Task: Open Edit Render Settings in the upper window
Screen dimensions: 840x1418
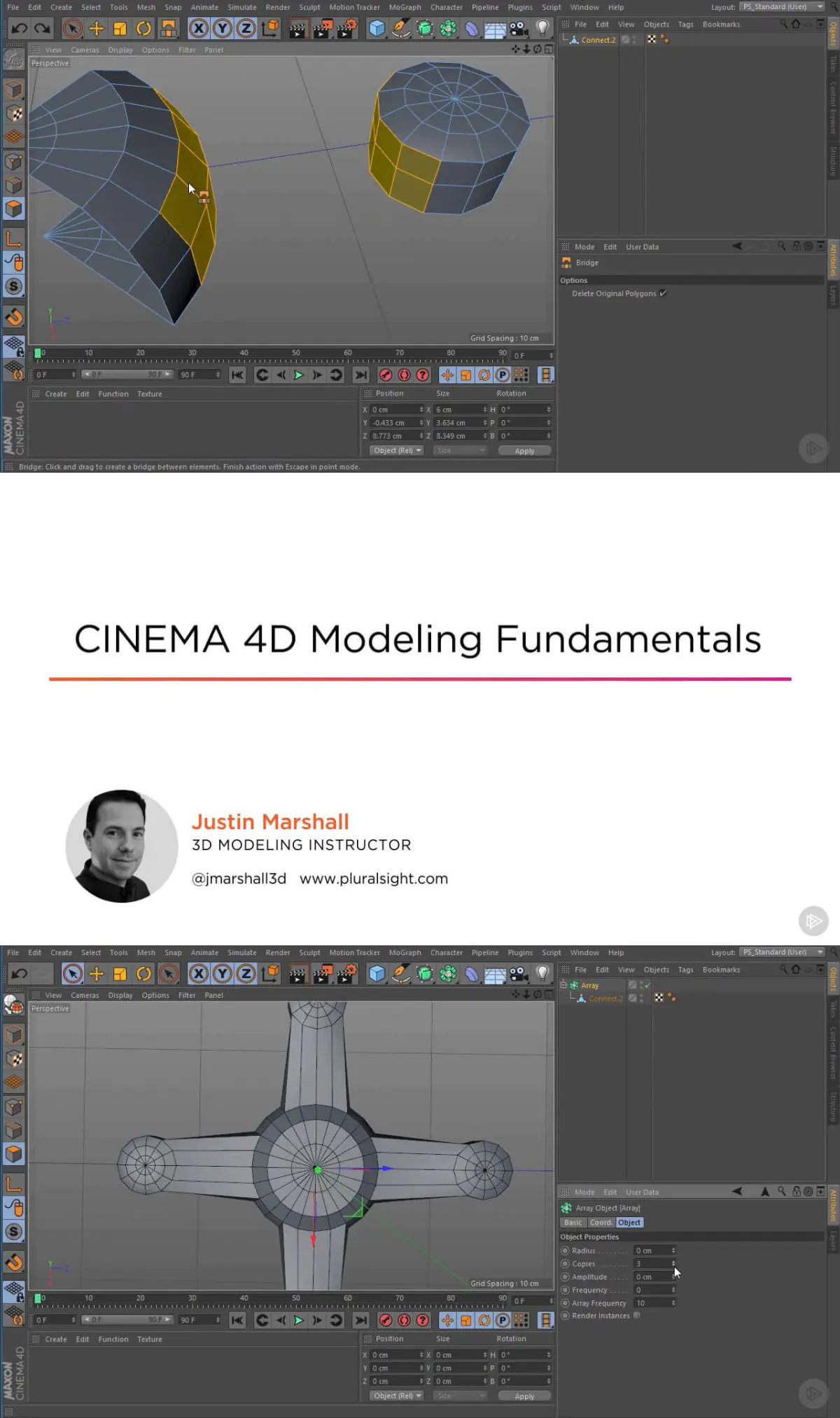Action: 347,28
